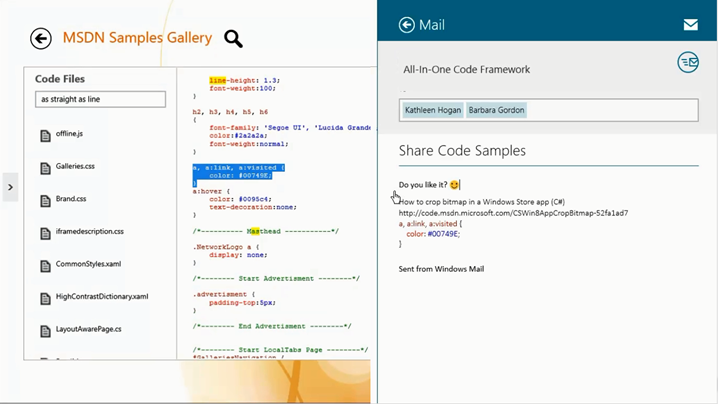Select the Barbara Gordon recipient chip
This screenshot has height=404, width=718.
point(496,110)
